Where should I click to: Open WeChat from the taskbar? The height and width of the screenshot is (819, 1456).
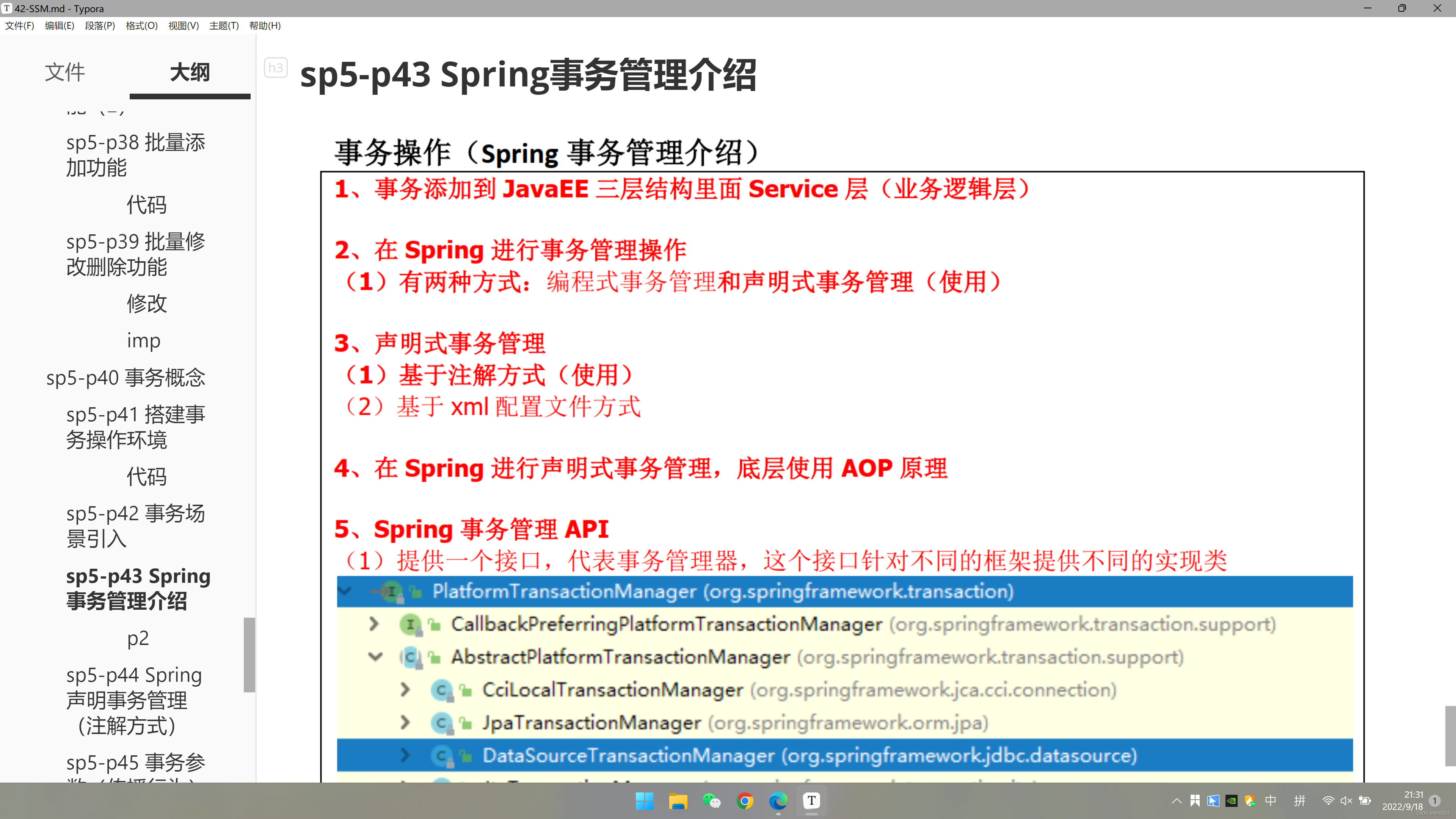point(711,800)
